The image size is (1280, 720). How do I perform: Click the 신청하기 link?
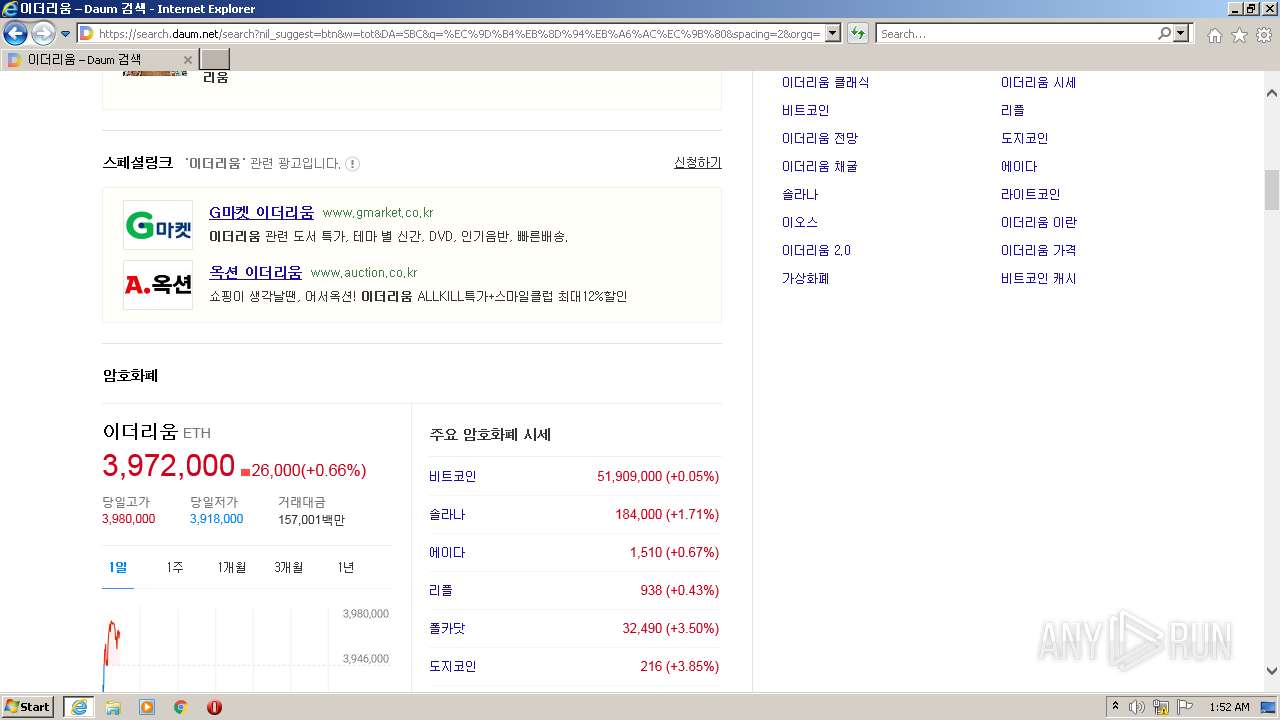(697, 163)
